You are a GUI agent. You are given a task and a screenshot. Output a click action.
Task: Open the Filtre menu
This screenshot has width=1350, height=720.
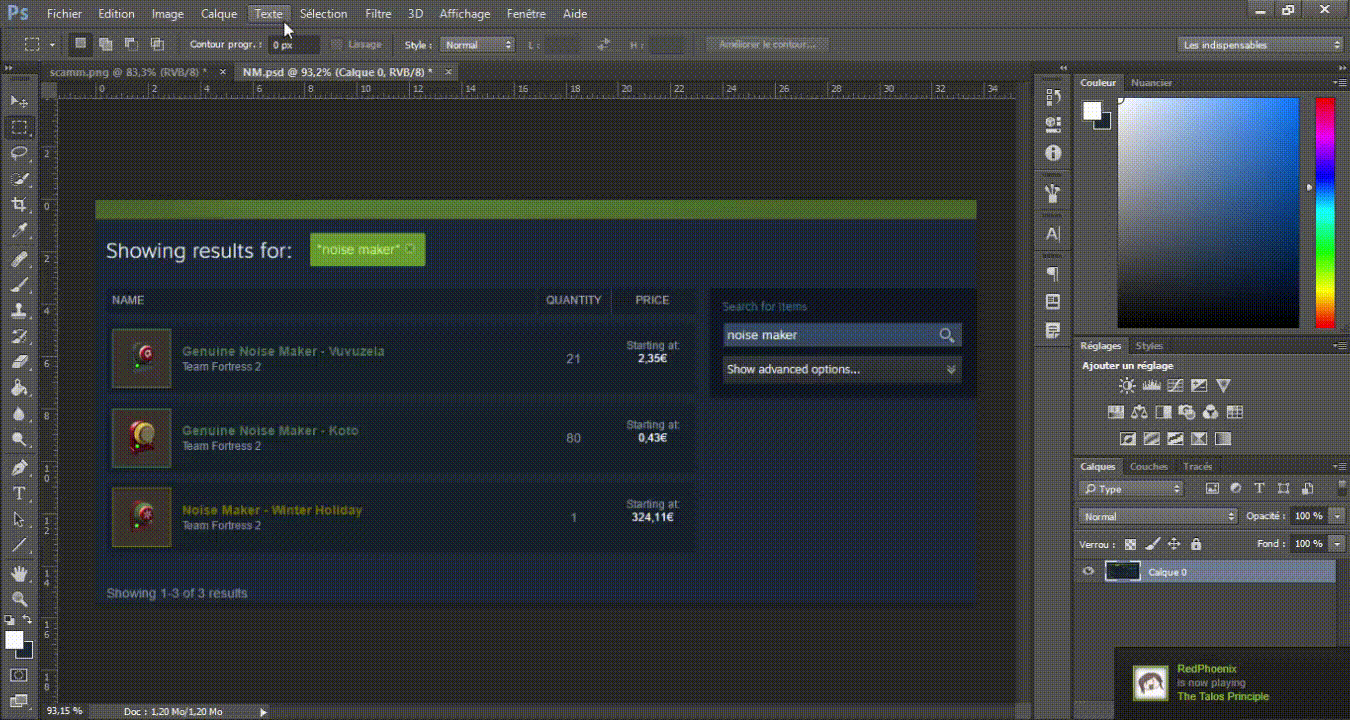tap(378, 14)
